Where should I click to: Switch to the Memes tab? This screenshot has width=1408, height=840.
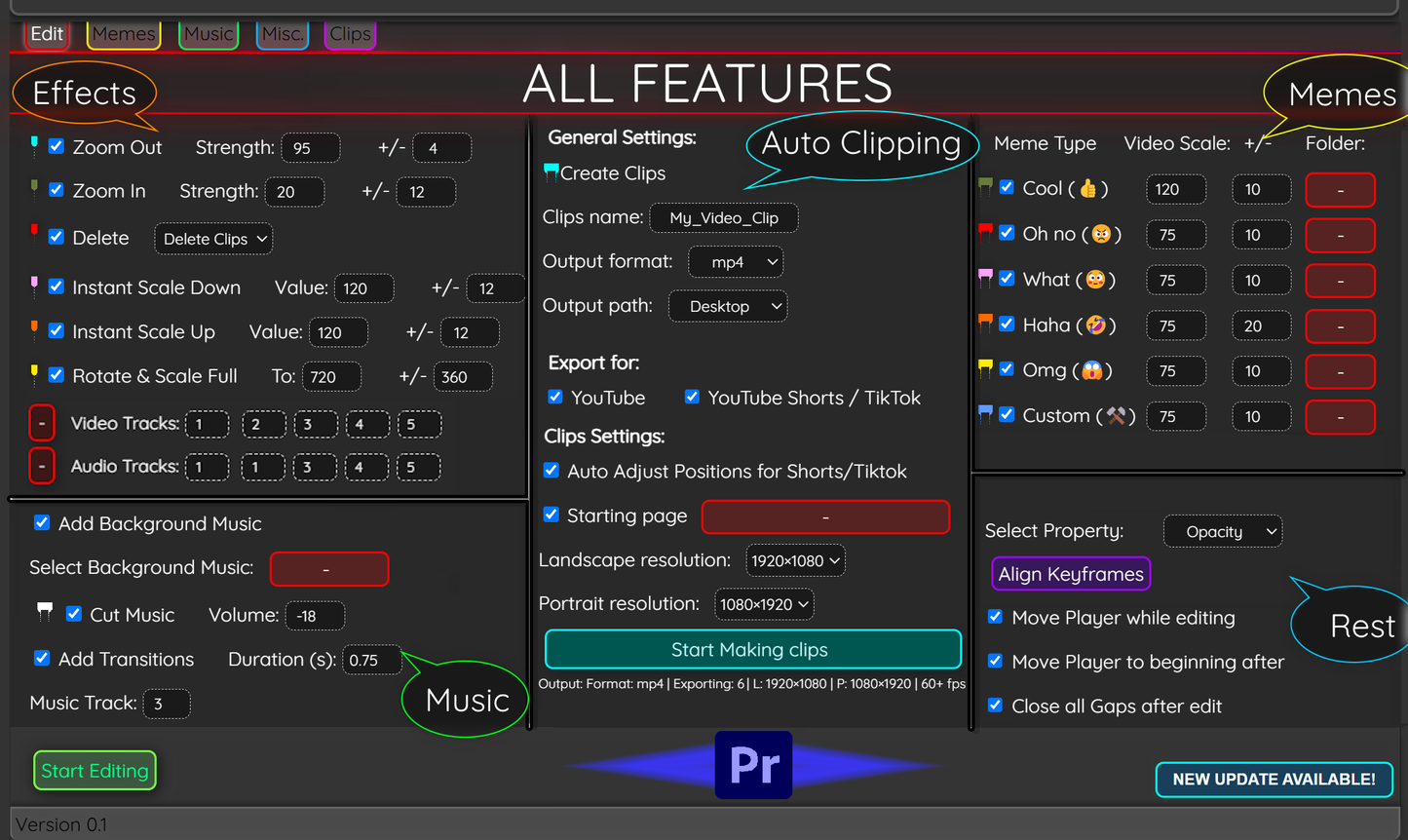coord(123,33)
